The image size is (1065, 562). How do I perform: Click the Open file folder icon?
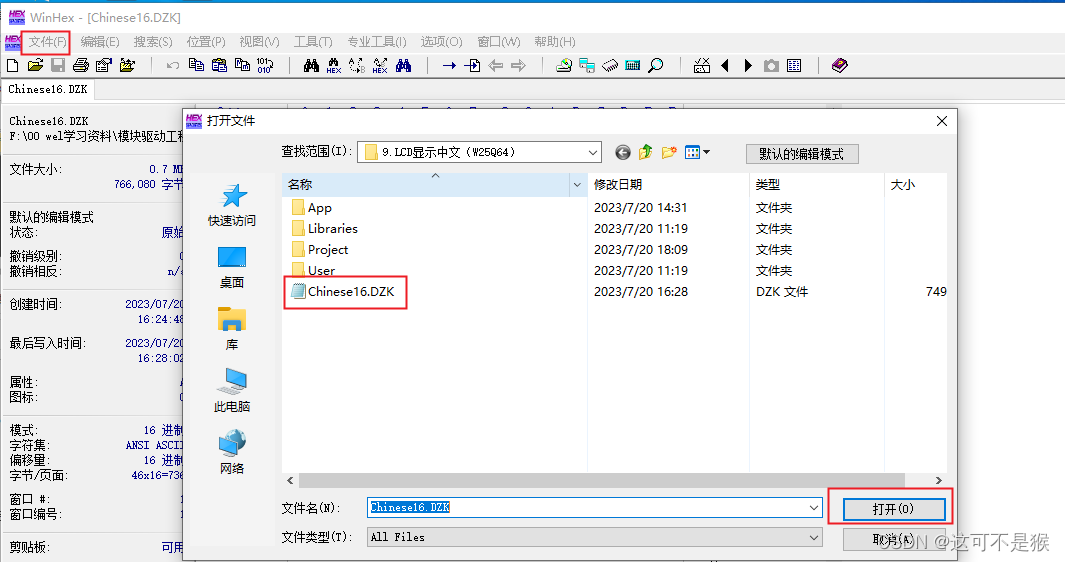coord(35,65)
